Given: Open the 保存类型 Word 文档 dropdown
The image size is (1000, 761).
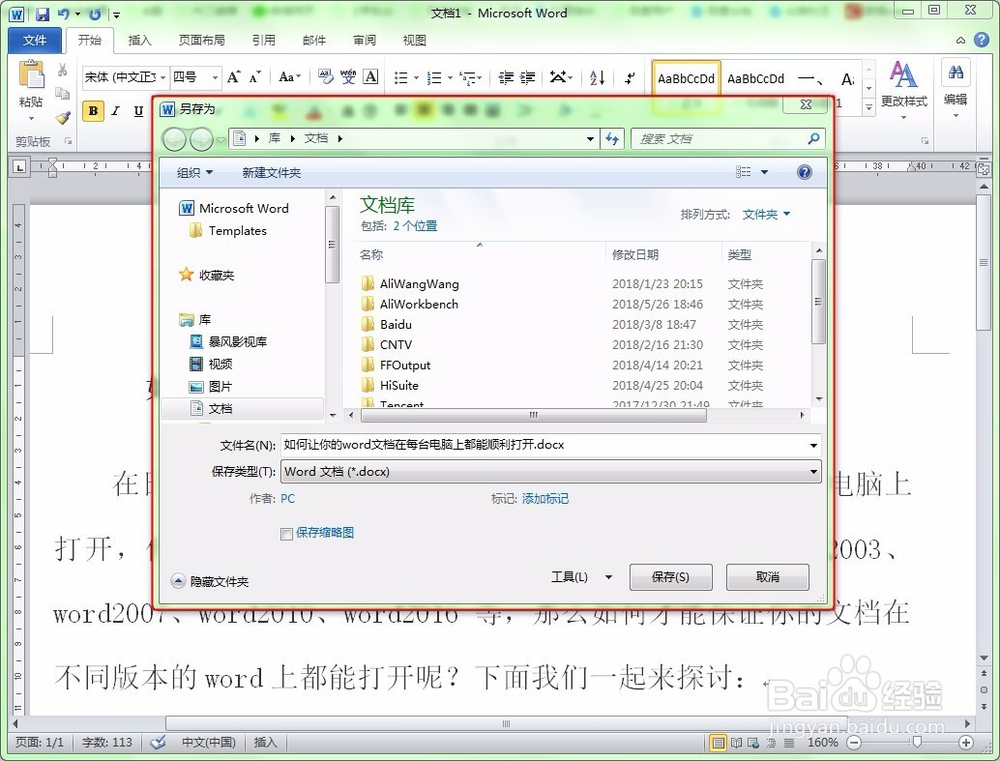Looking at the screenshot, I should click(551, 471).
